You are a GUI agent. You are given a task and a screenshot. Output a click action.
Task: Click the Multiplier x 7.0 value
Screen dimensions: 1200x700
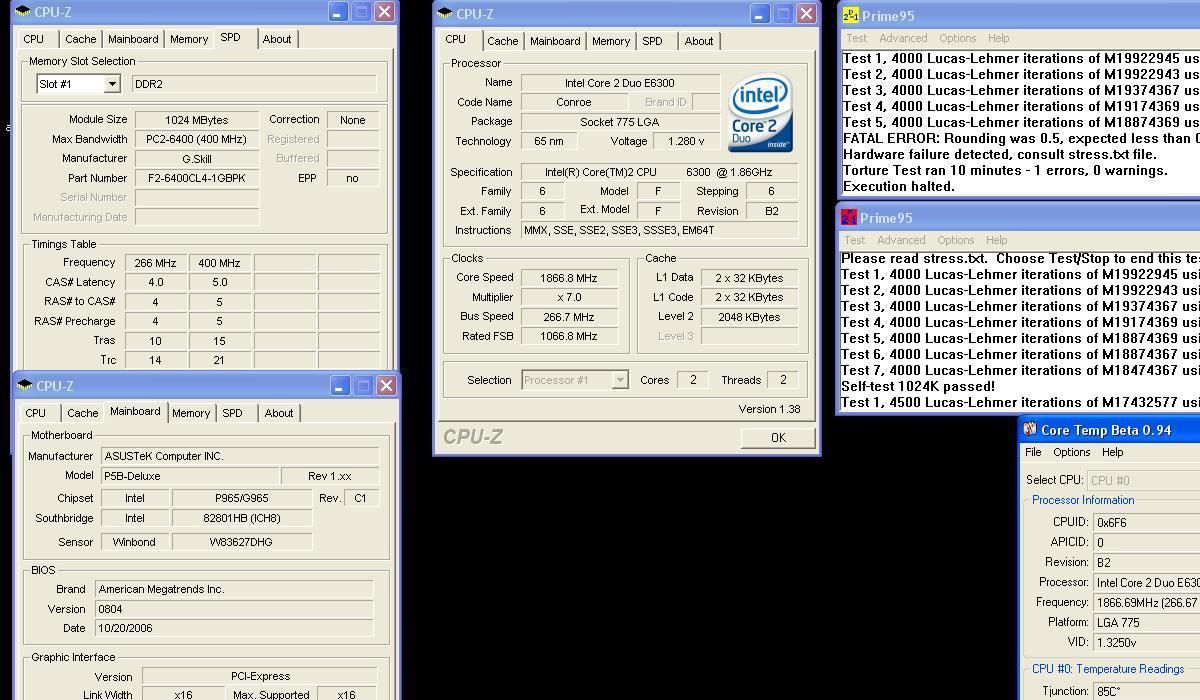pyautogui.click(x=569, y=297)
